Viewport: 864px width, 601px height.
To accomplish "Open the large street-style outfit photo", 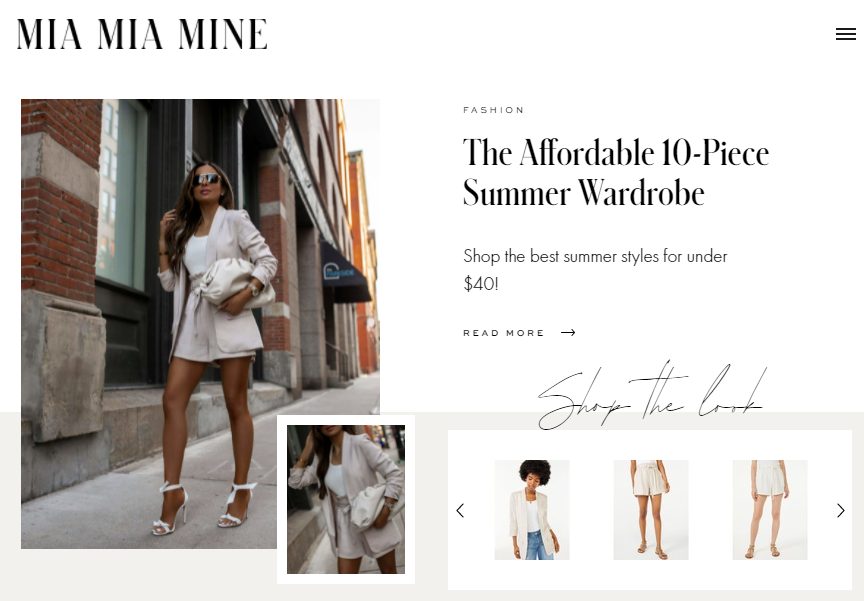I will (x=200, y=324).
